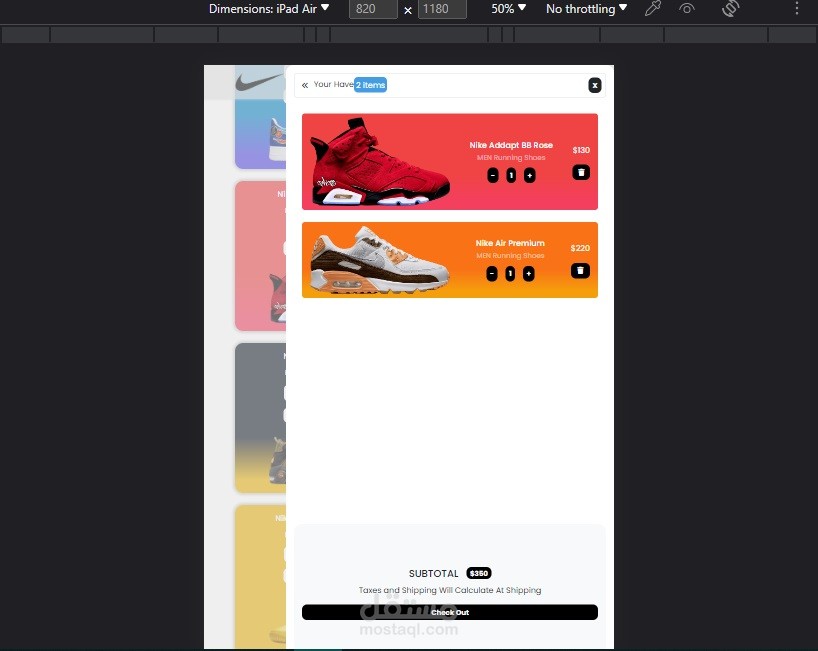Click the eyedropper color picker icon in toolbar

[x=653, y=8]
